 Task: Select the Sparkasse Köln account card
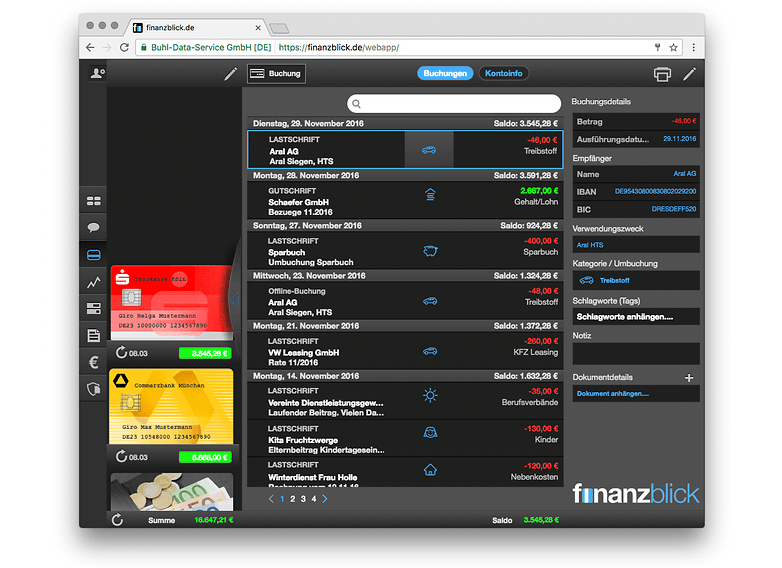pyautogui.click(x=171, y=302)
